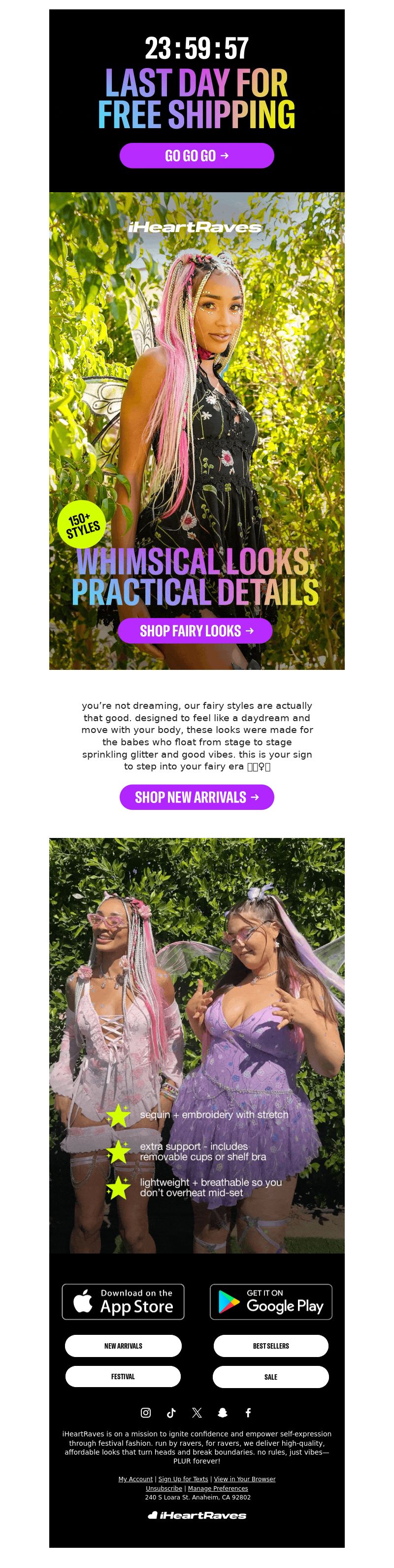This screenshot has height=1568, width=394.
Task: Open the Instagram social icon
Action: (146, 1412)
